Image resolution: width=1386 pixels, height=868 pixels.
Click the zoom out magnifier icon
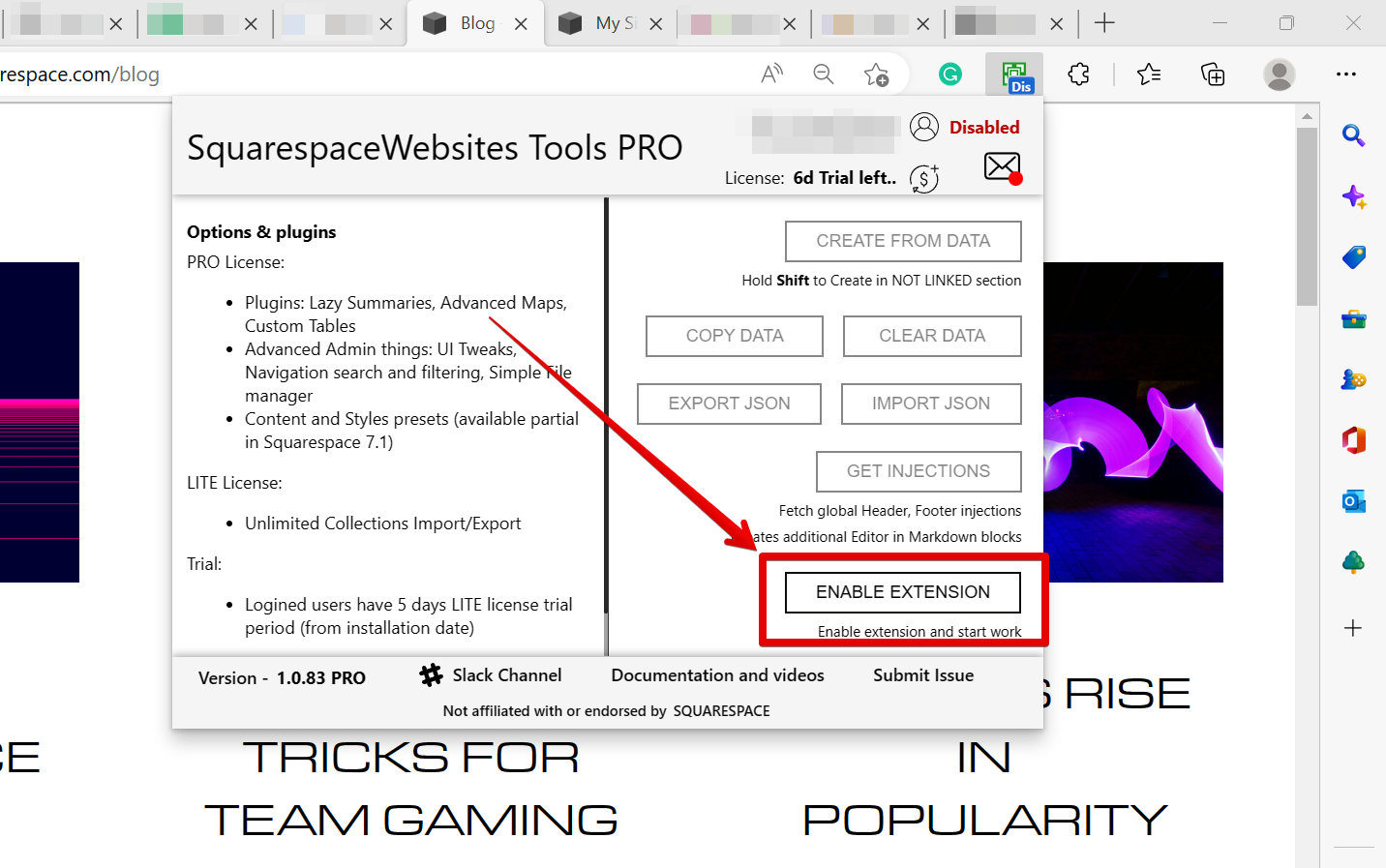coord(824,75)
